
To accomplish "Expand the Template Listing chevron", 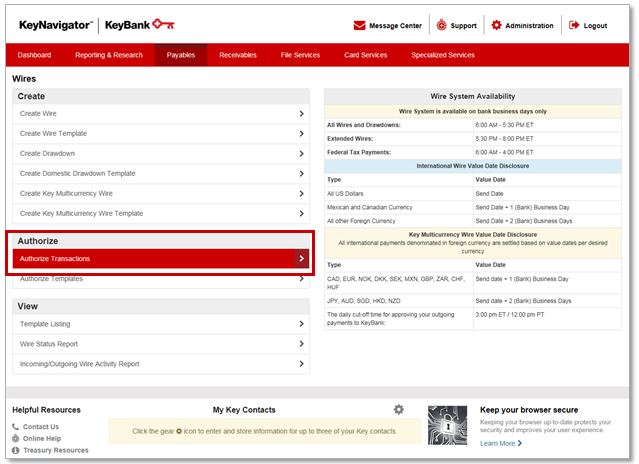I will pyautogui.click(x=301, y=324).
